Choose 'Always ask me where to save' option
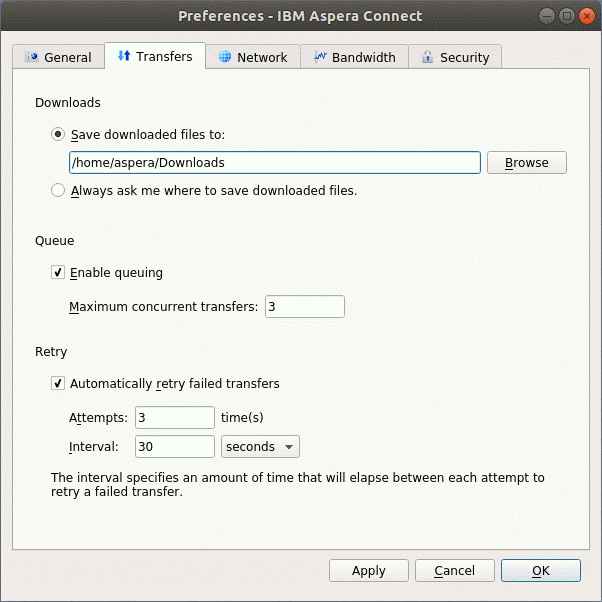Image resolution: width=602 pixels, height=602 pixels. coord(58,190)
